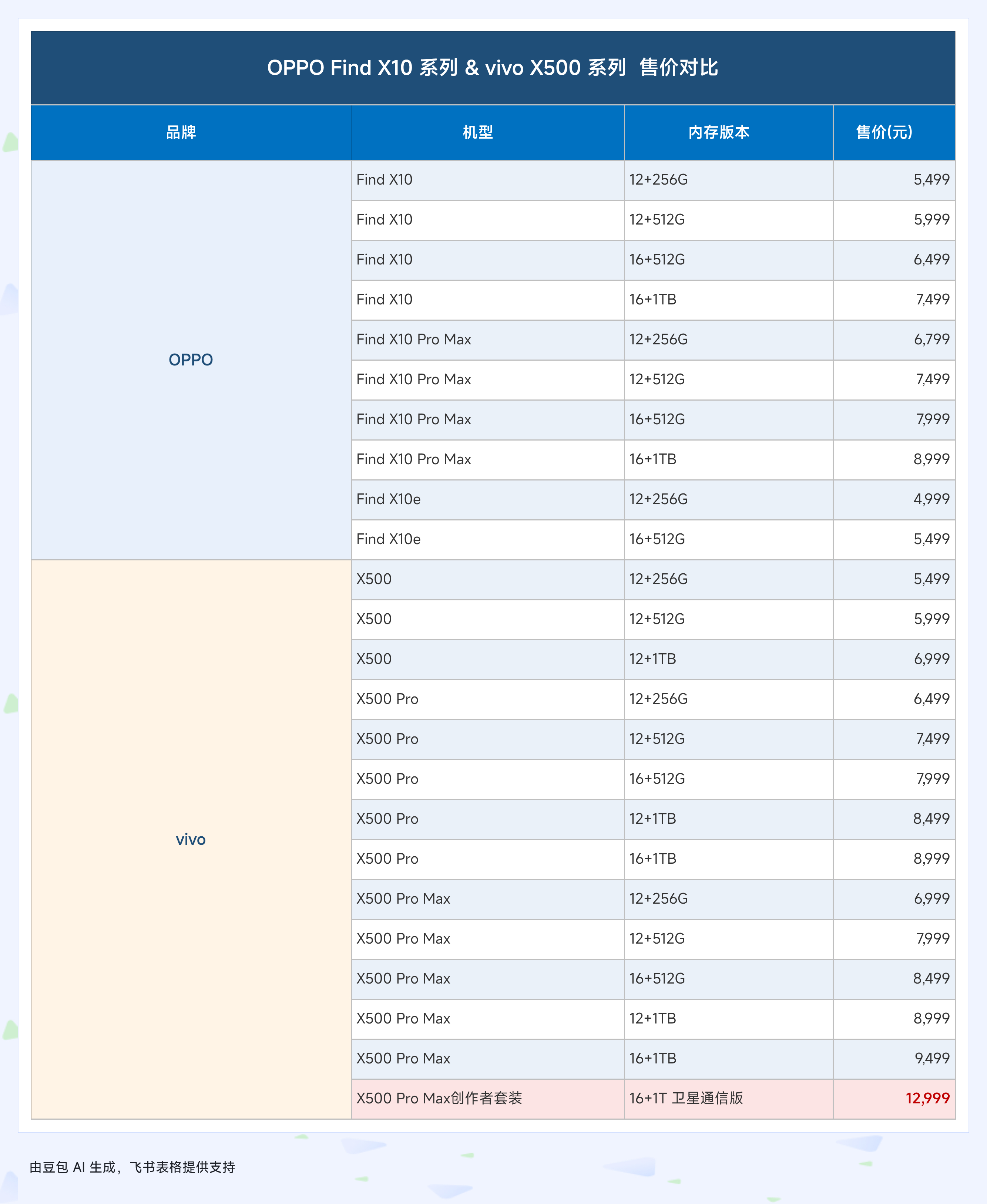The width and height of the screenshot is (987, 1204).
Task: Select the X500 Pro Max创作者套装 model cell
Action: (x=487, y=1099)
